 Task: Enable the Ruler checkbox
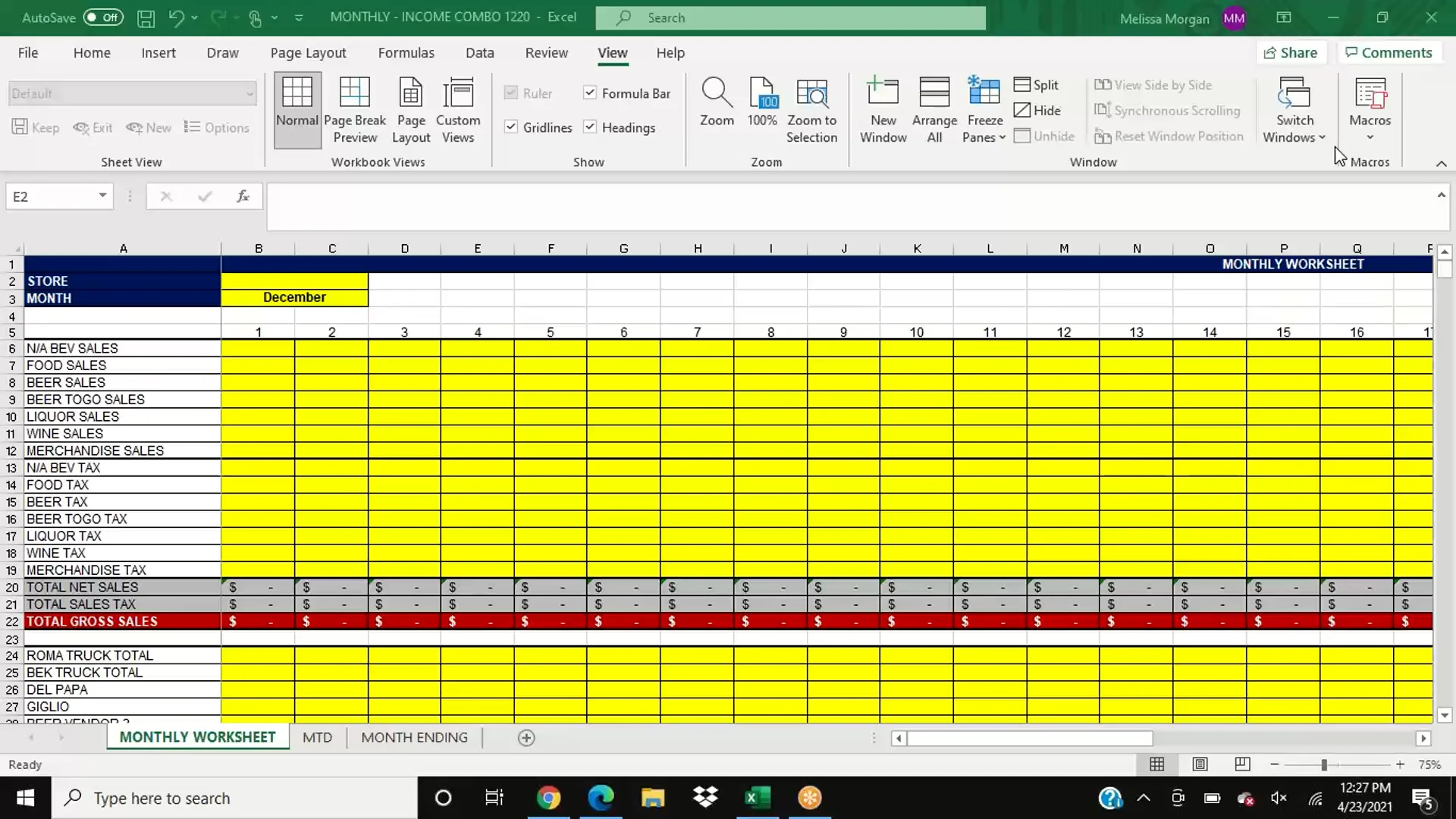click(510, 93)
